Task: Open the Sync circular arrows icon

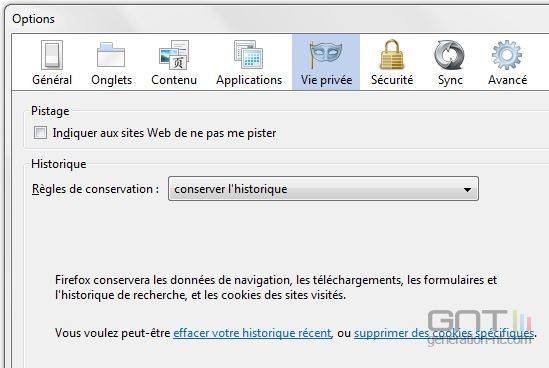Action: tap(450, 55)
